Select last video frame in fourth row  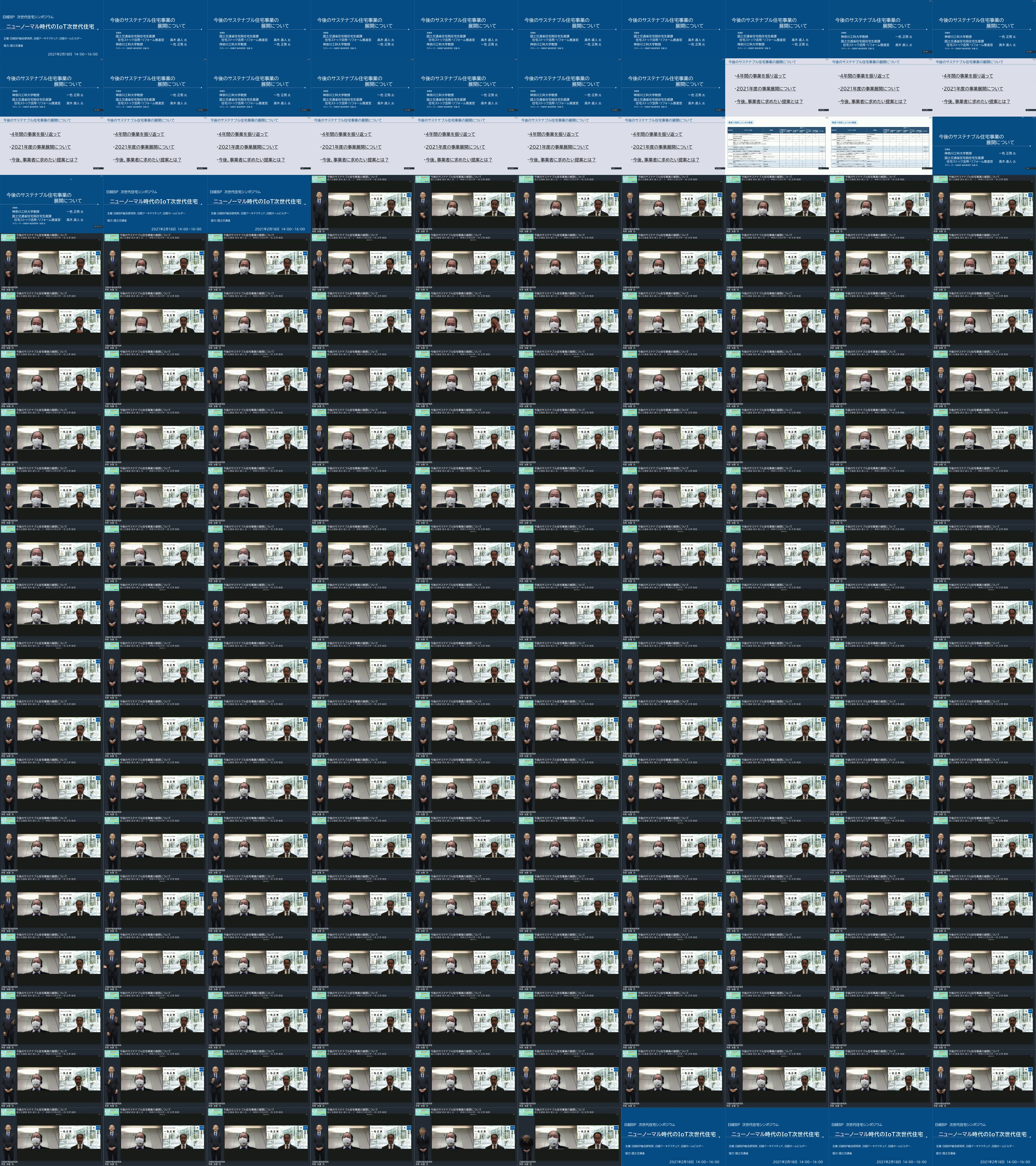pyautogui.click(x=984, y=204)
